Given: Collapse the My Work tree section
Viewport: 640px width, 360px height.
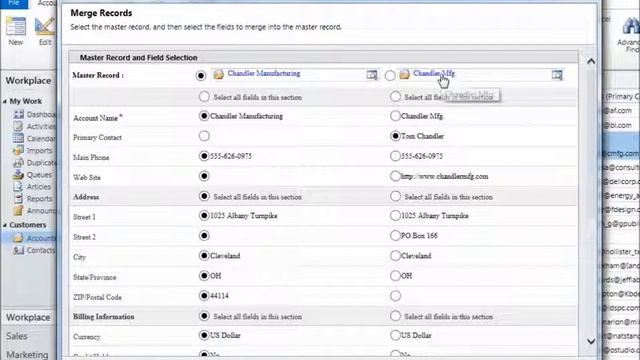Looking at the screenshot, I should click(x=5, y=101).
